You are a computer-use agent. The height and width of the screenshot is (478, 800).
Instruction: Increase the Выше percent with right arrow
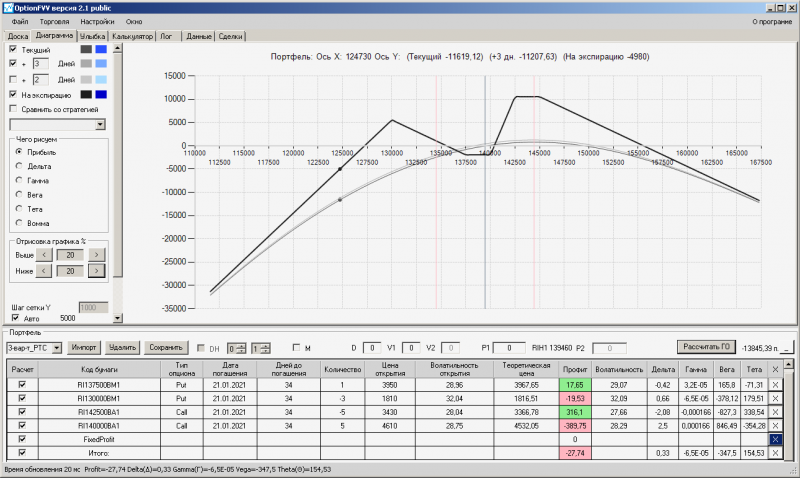[96, 255]
